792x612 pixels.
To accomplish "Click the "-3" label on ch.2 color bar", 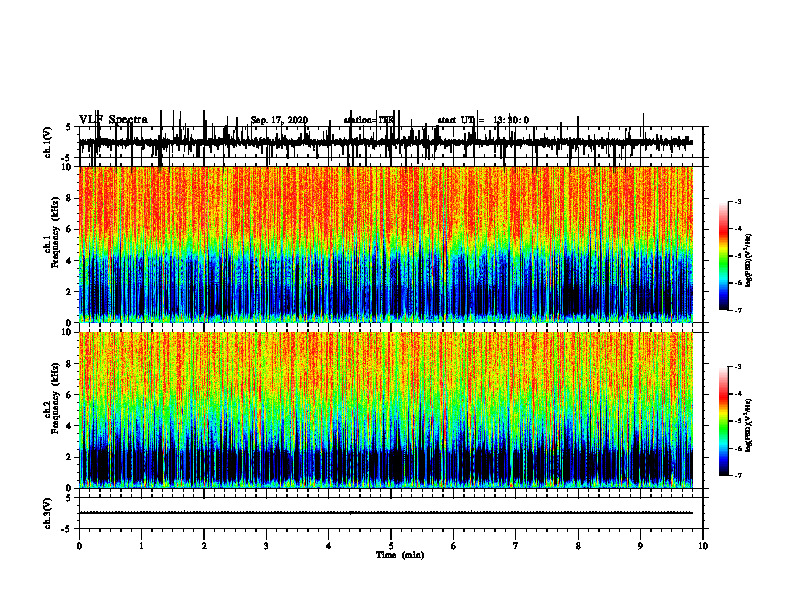I will pos(738,367).
